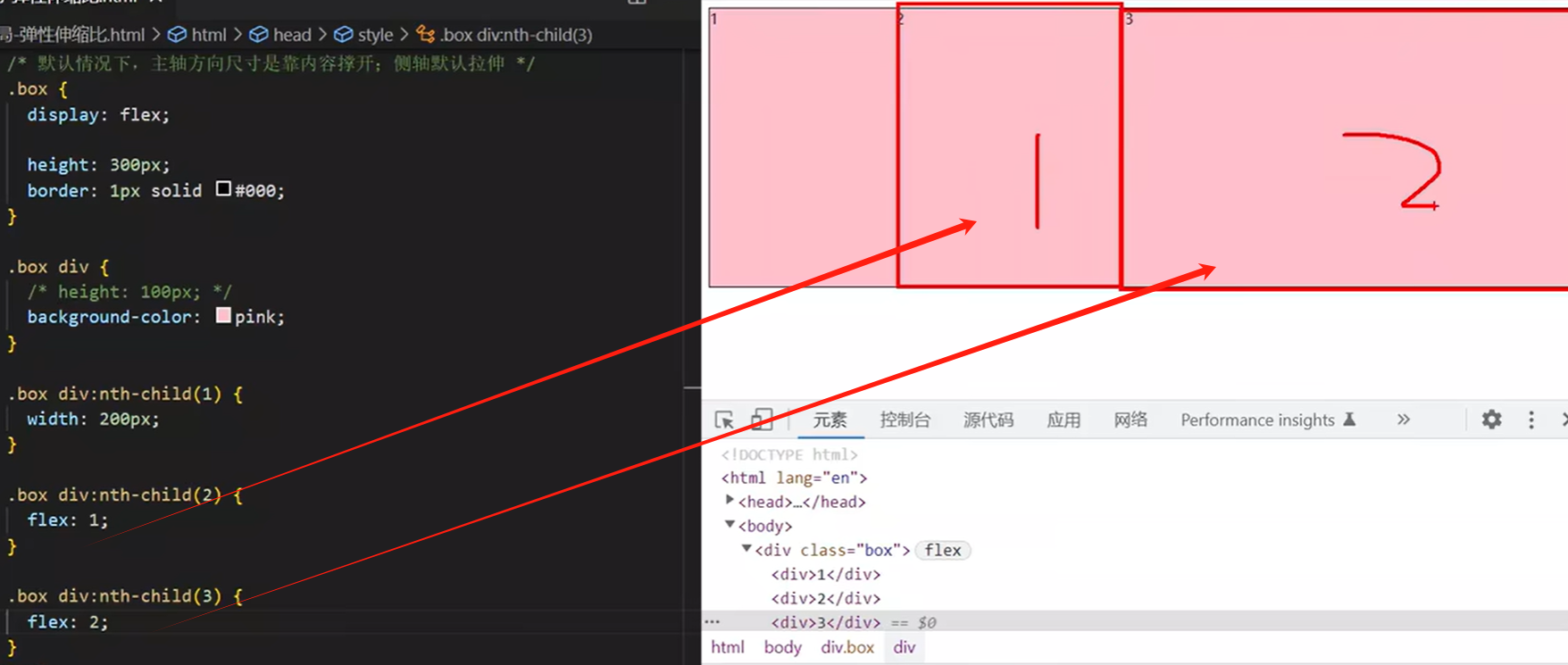The width and height of the screenshot is (1568, 665).
Task: Activate the DevTools inspect element picker
Action: 724,420
